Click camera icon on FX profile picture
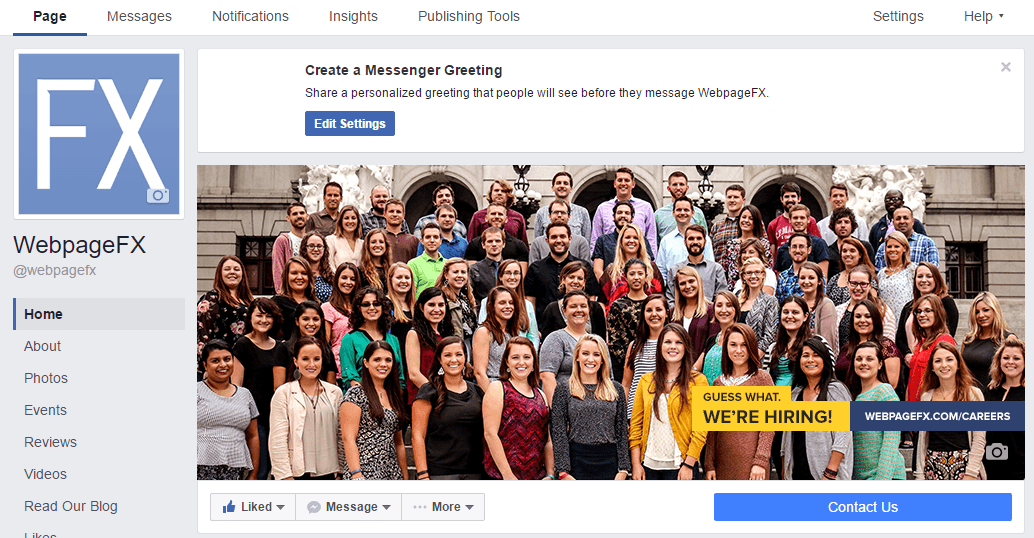Screen dimensions: 1034x538 pos(158,195)
